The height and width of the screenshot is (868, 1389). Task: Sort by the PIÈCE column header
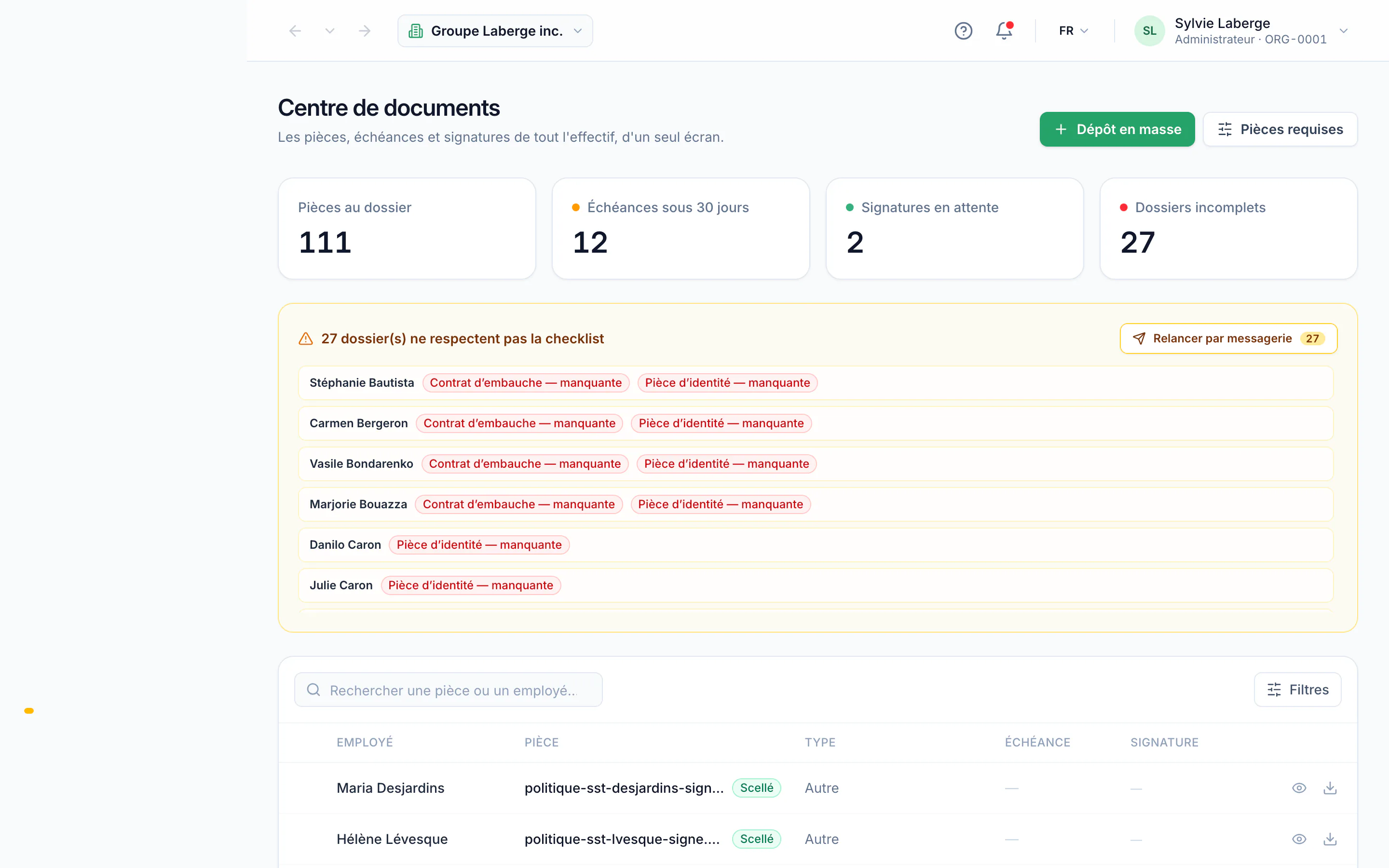click(x=541, y=742)
